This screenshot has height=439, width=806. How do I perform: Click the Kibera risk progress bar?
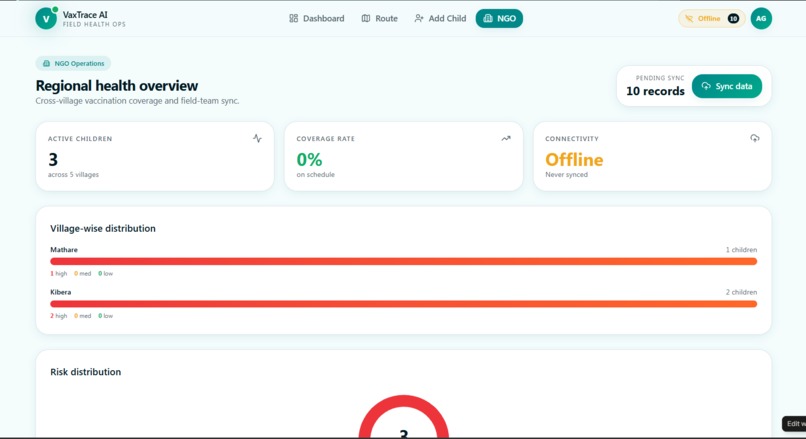tap(404, 304)
